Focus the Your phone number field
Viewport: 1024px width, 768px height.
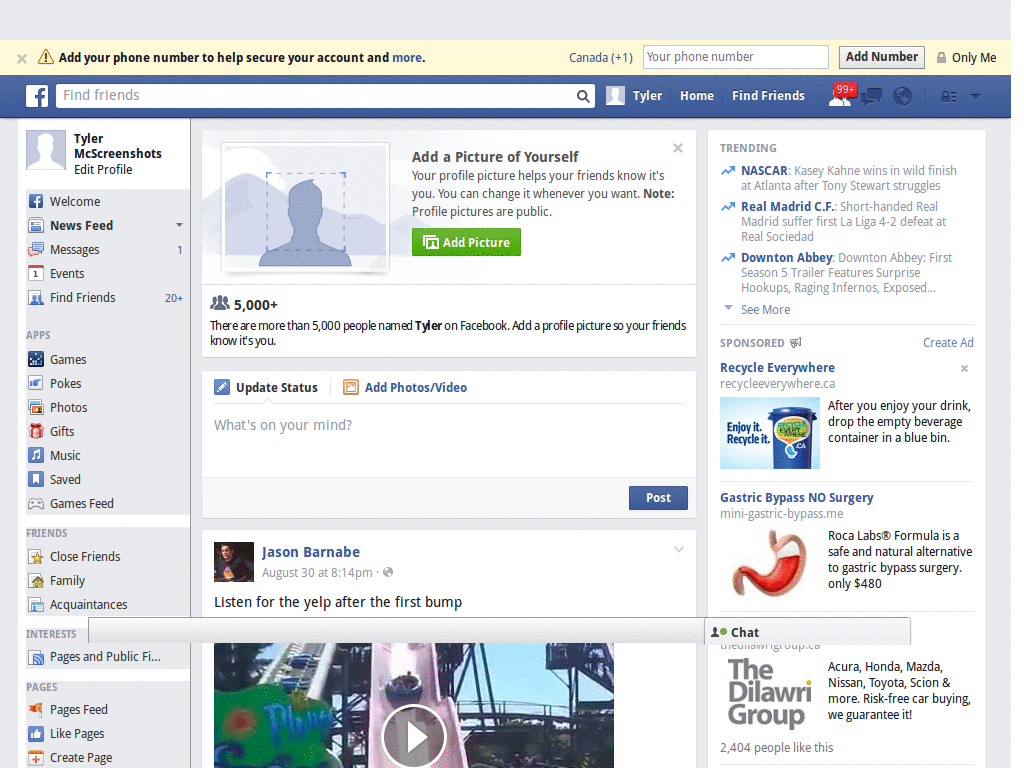coord(735,57)
